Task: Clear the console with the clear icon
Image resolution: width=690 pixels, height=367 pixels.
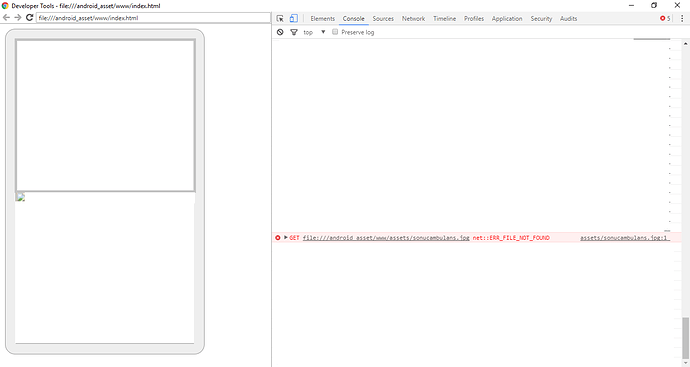Action: [280, 32]
